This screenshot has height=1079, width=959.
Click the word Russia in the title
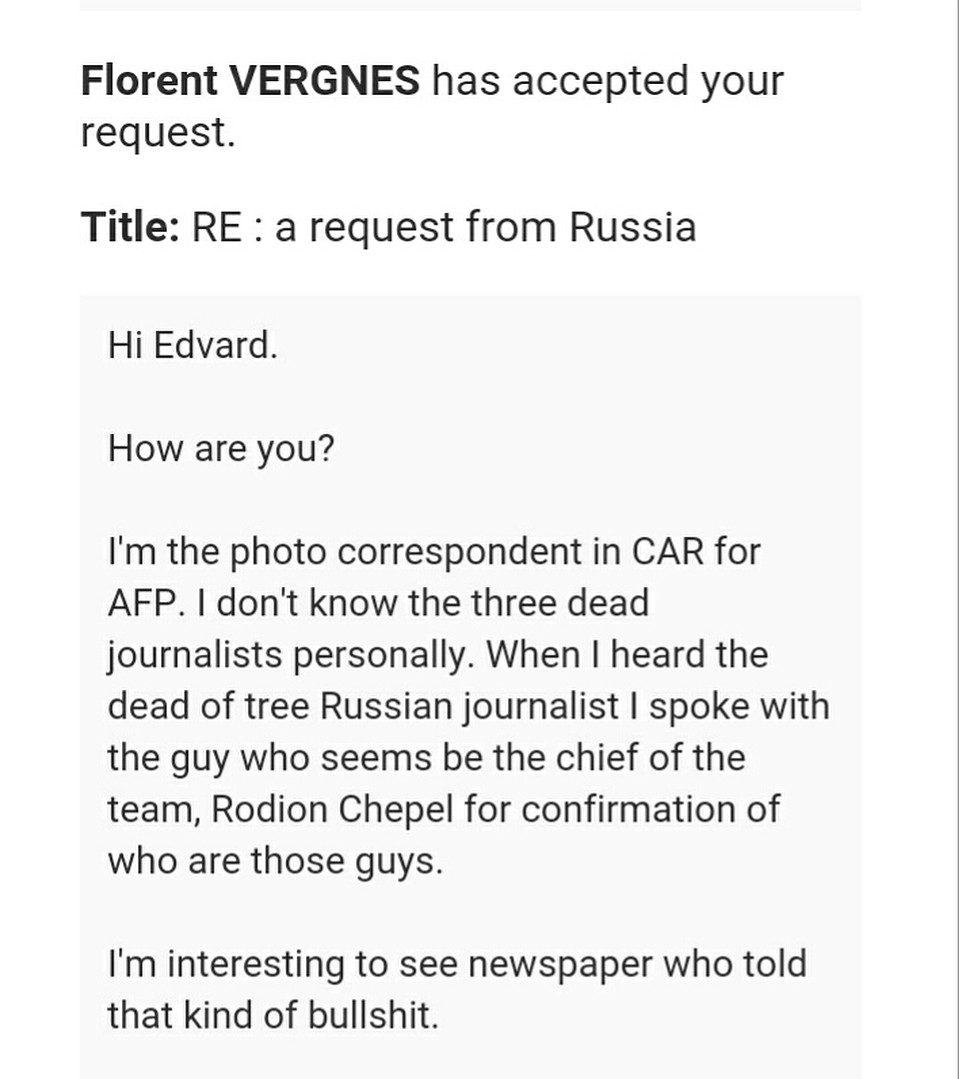(632, 227)
